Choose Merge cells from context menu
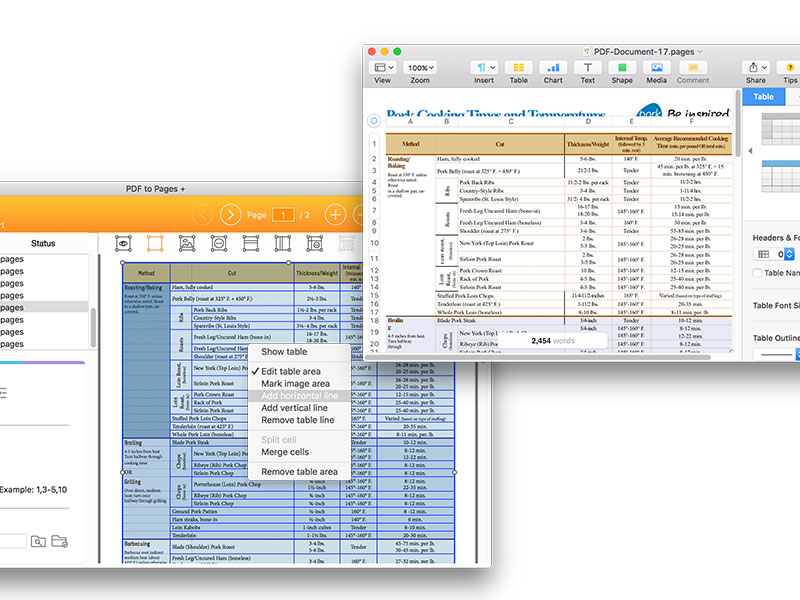This screenshot has height=600, width=800. click(x=285, y=452)
